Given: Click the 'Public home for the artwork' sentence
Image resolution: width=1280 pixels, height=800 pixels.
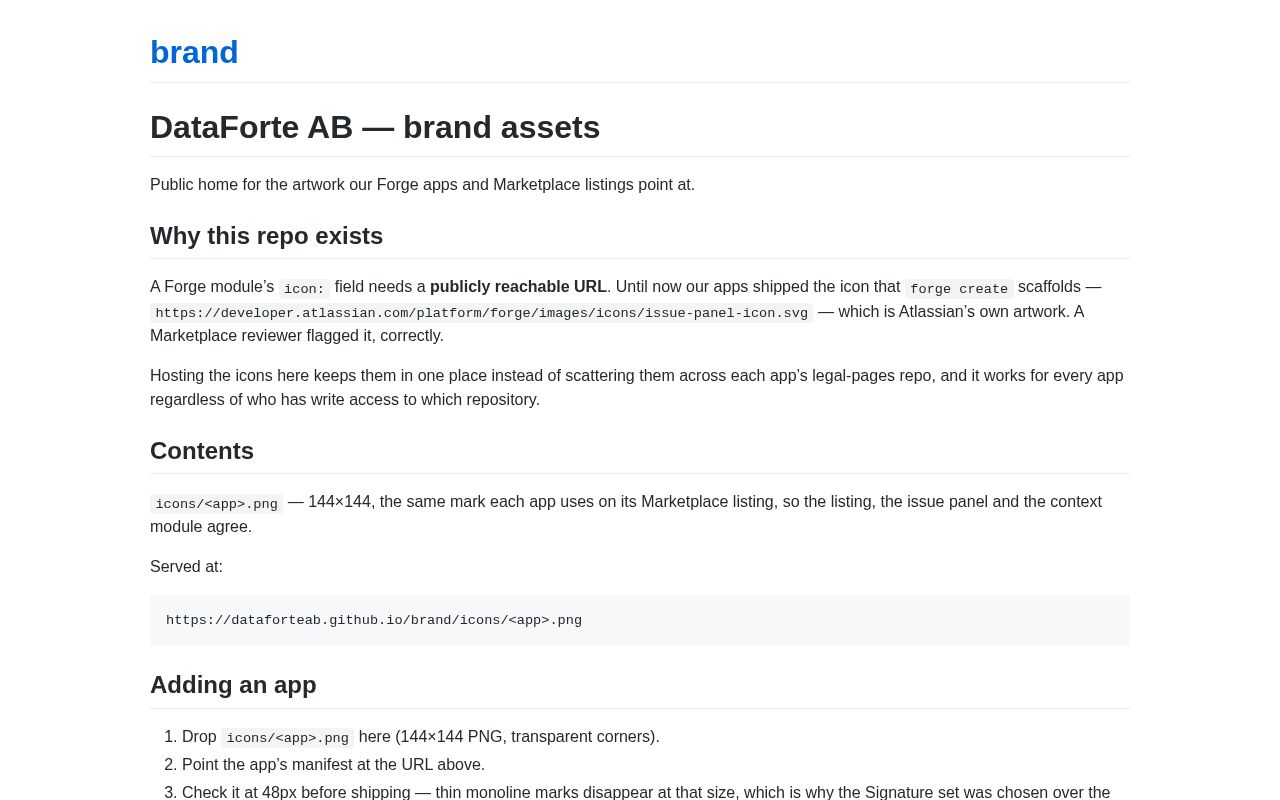Looking at the screenshot, I should (422, 185).
